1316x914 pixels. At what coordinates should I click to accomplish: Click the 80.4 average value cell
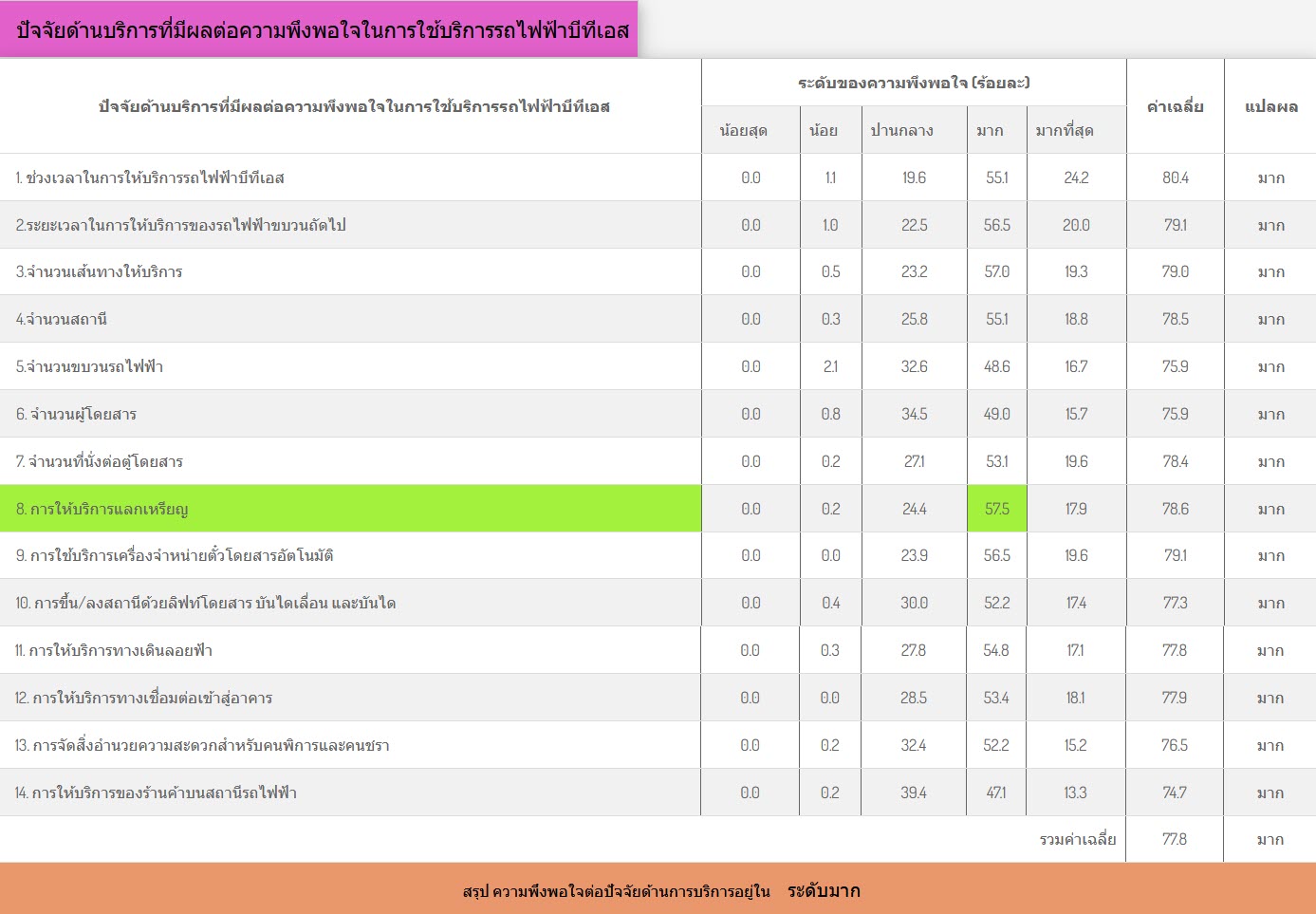point(1175,177)
